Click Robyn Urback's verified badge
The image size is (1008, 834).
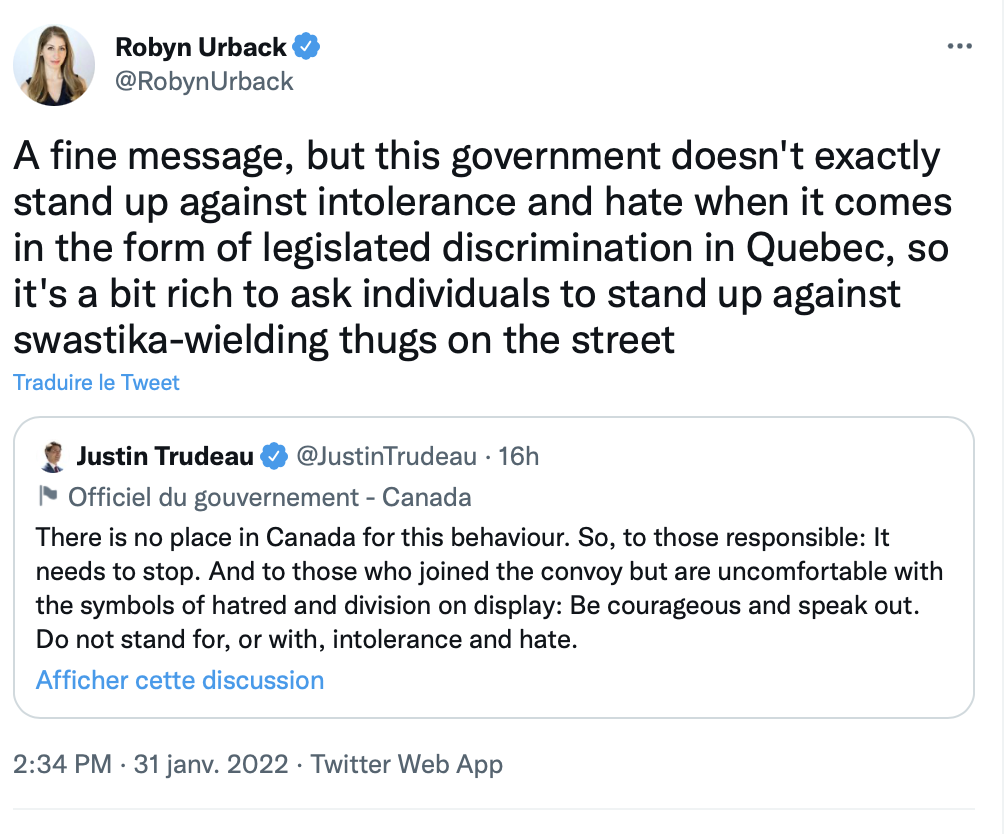[x=306, y=46]
